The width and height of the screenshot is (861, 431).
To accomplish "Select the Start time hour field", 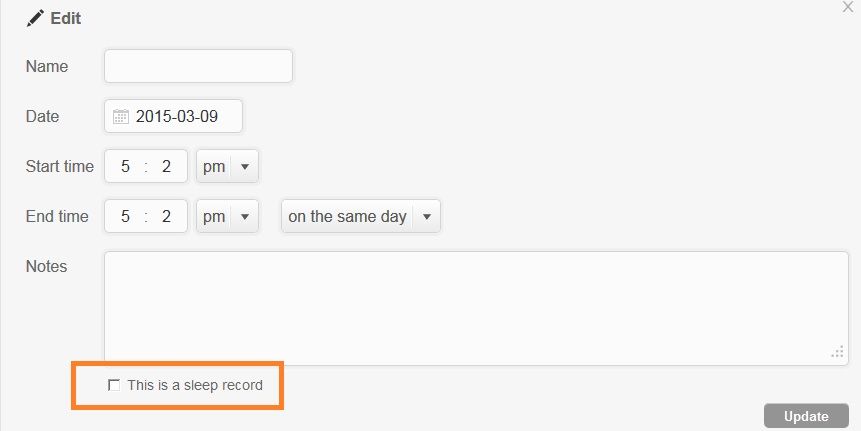I will [125, 166].
